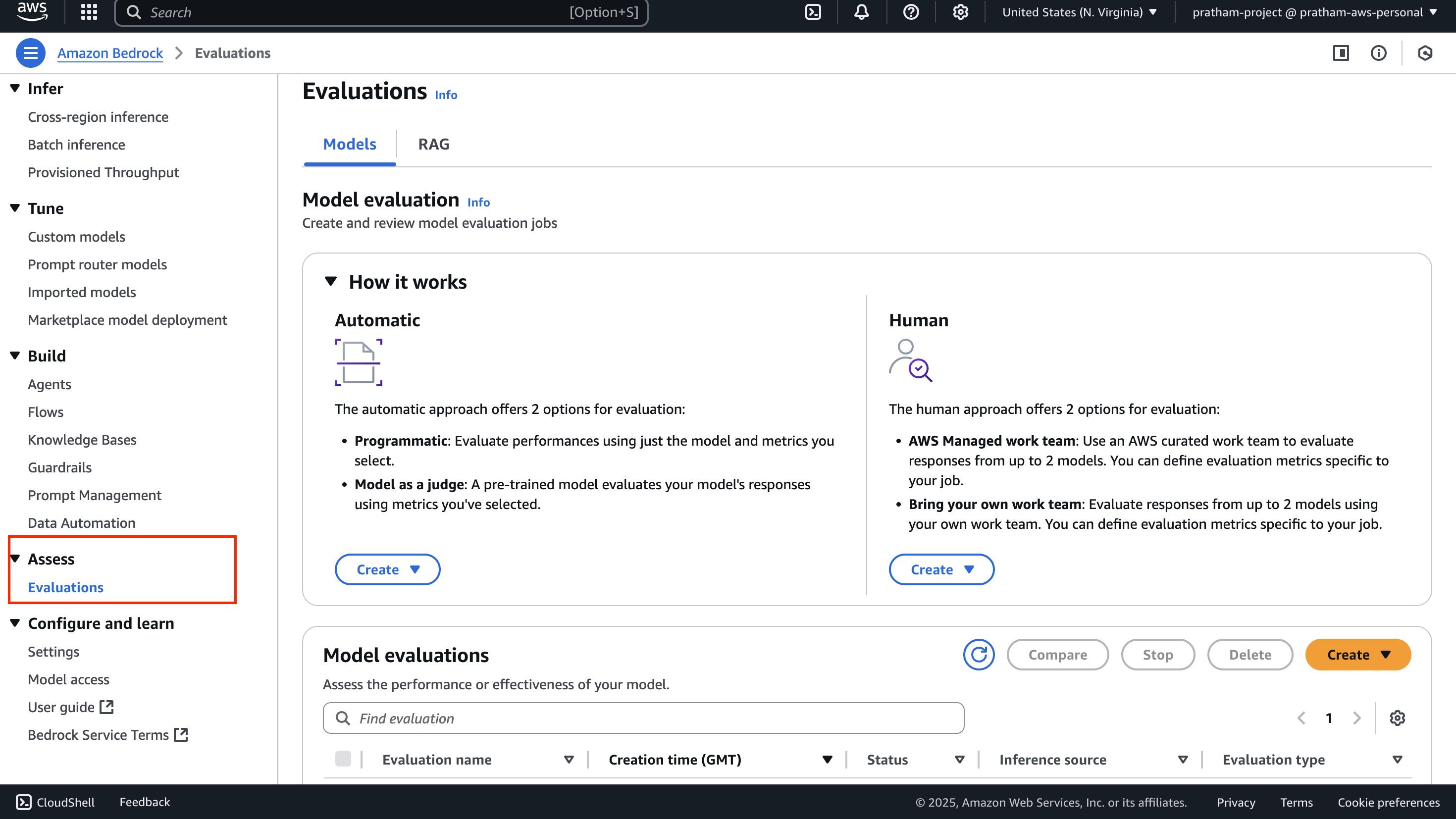
Task: Click the CloudShell icon in the footer
Action: point(24,802)
